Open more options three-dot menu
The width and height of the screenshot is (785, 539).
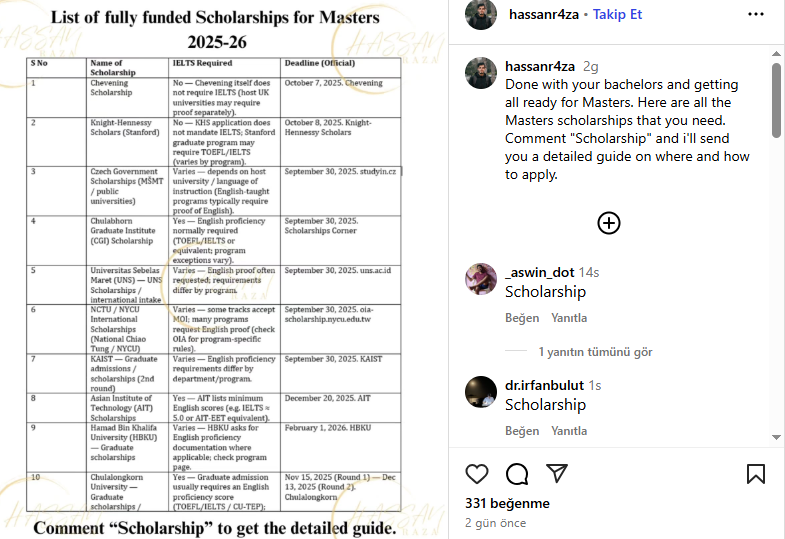pyautogui.click(x=756, y=15)
